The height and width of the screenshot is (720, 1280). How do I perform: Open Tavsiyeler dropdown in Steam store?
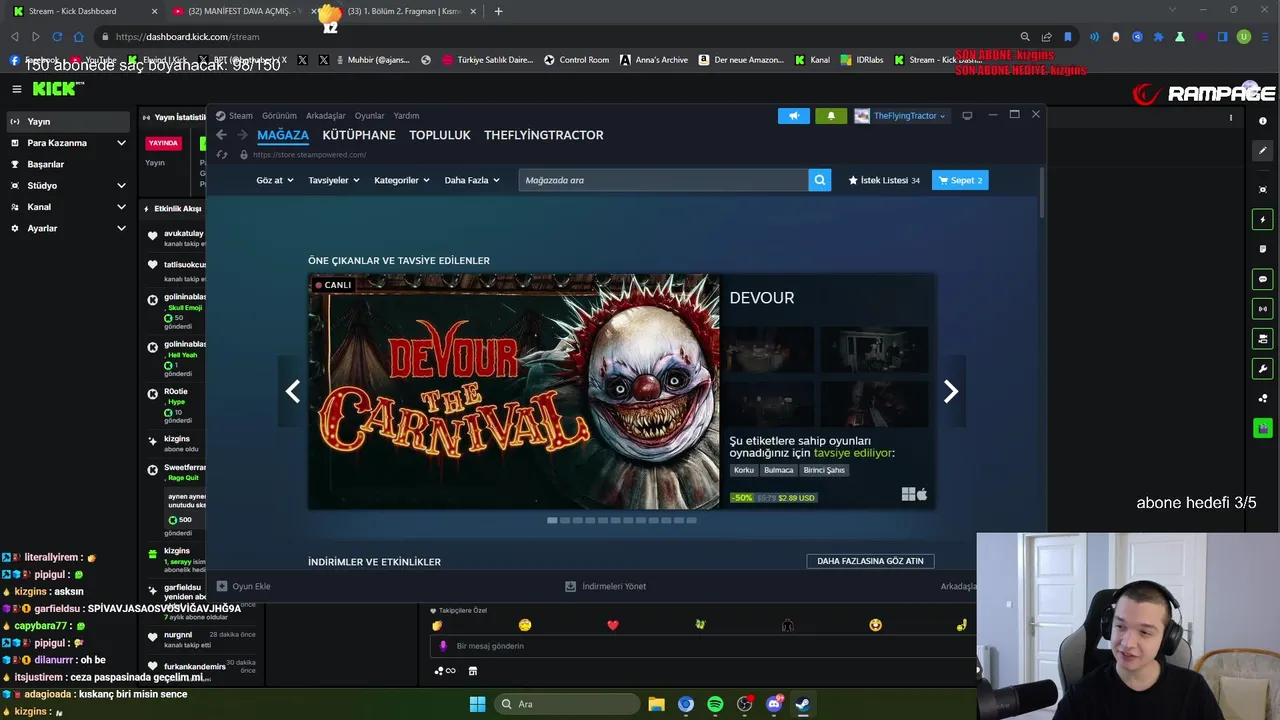pos(334,180)
